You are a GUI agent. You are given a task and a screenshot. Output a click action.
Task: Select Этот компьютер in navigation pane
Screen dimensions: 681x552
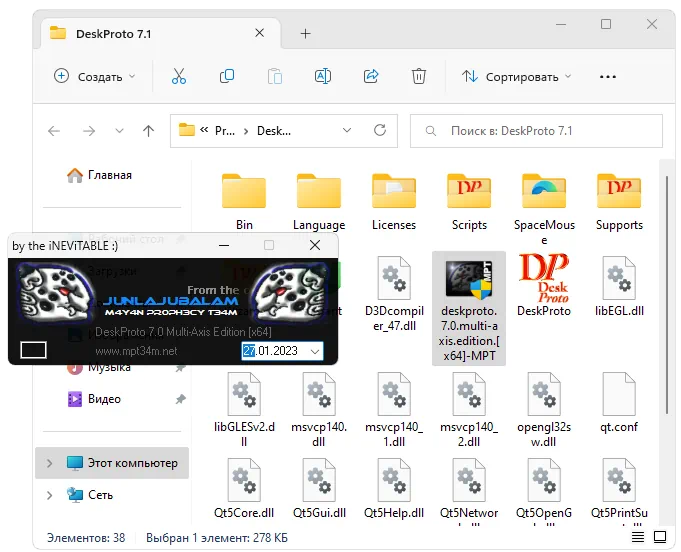pos(112,463)
